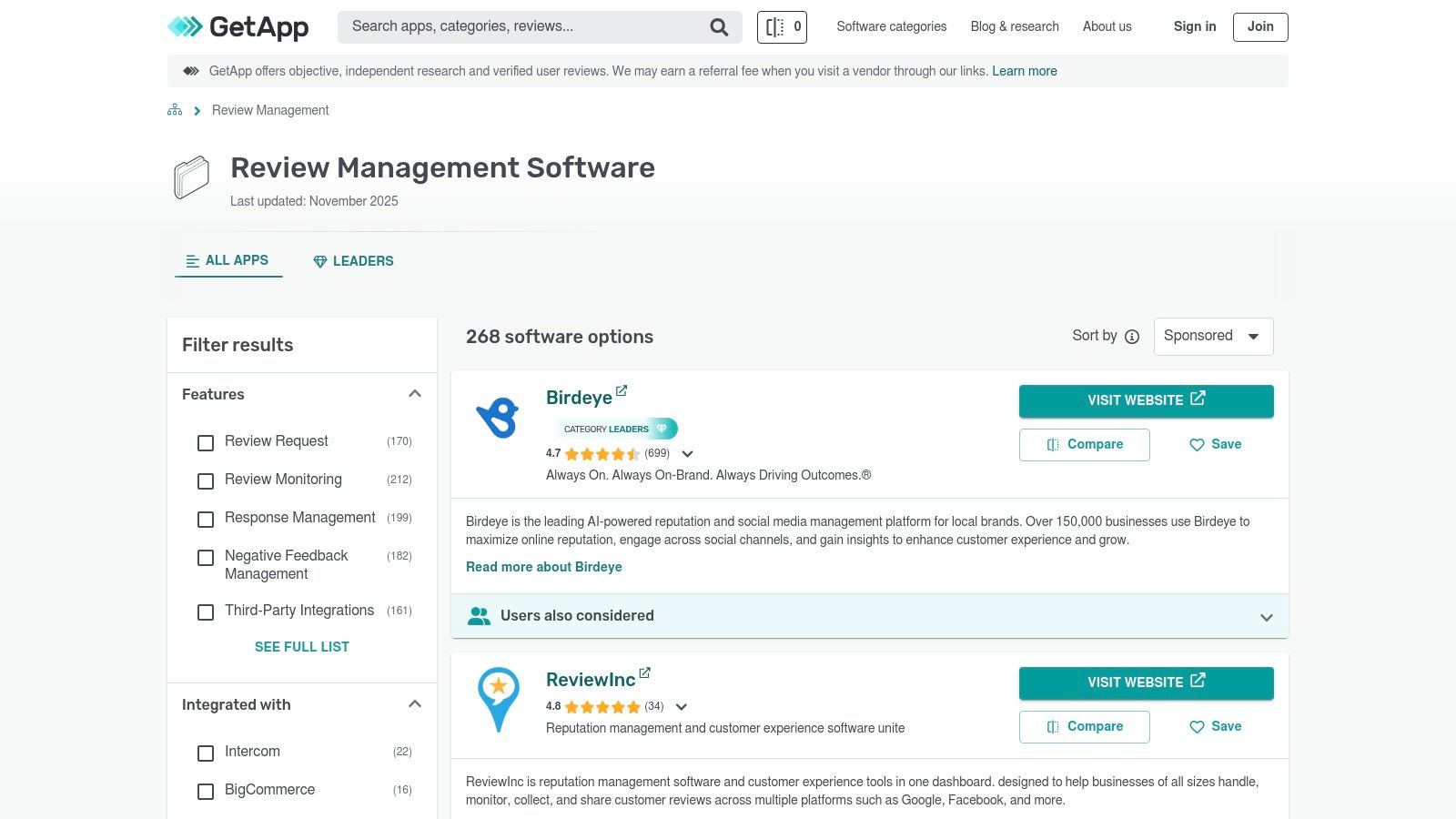Open Birdeye external link icon
The width and height of the screenshot is (1456, 819).
pos(622,390)
